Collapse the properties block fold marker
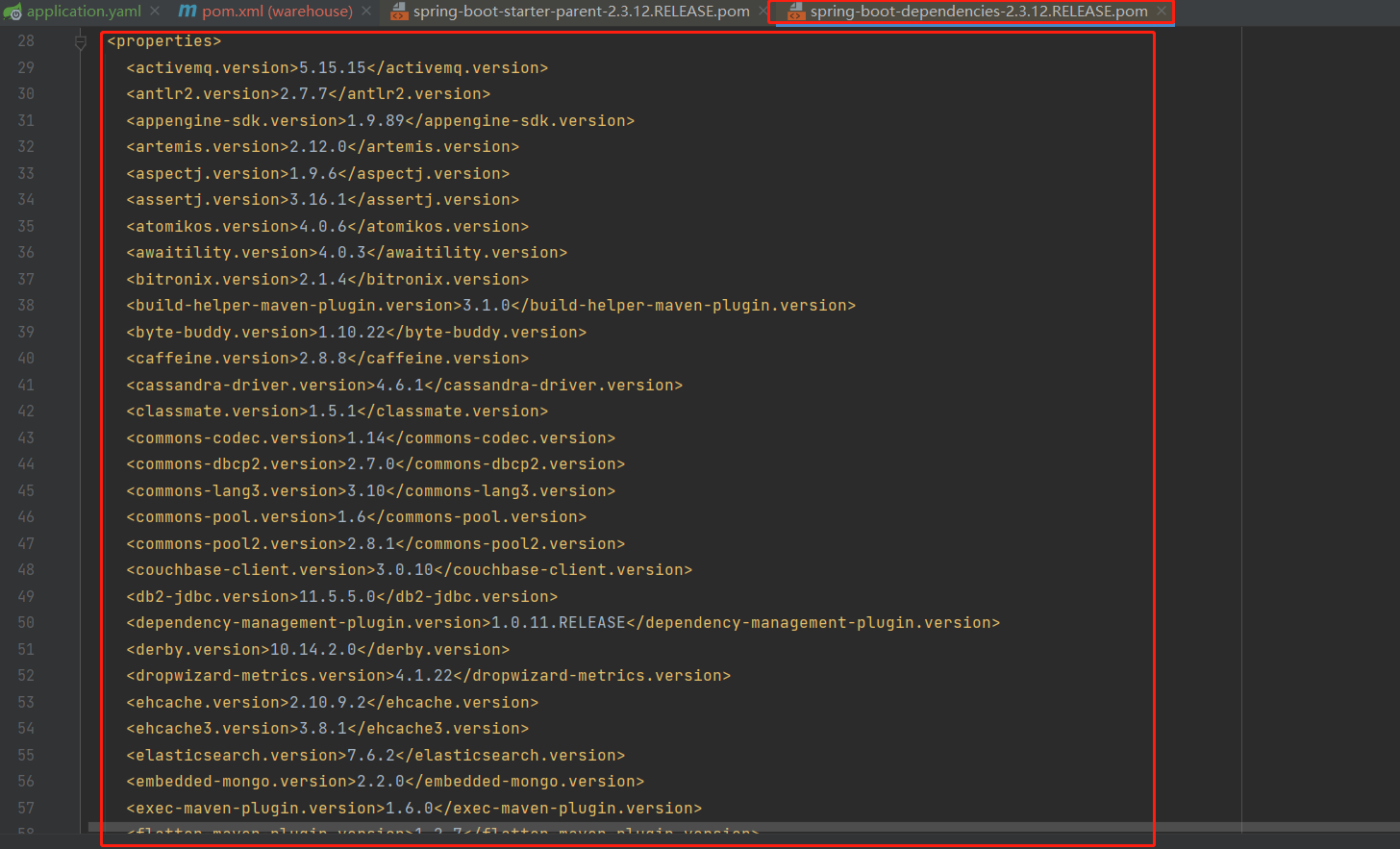The width and height of the screenshot is (1400, 849). [x=81, y=41]
